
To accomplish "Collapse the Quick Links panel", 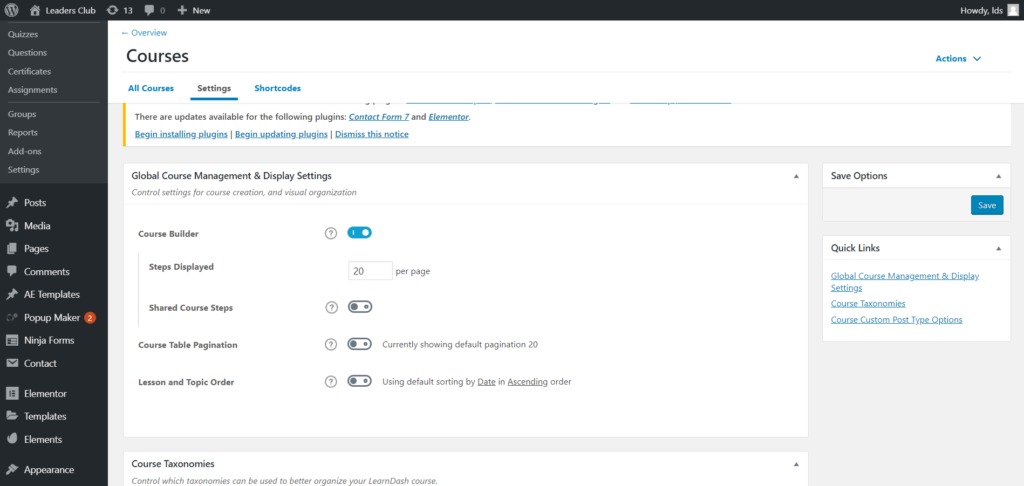I will pyautogui.click(x=998, y=248).
